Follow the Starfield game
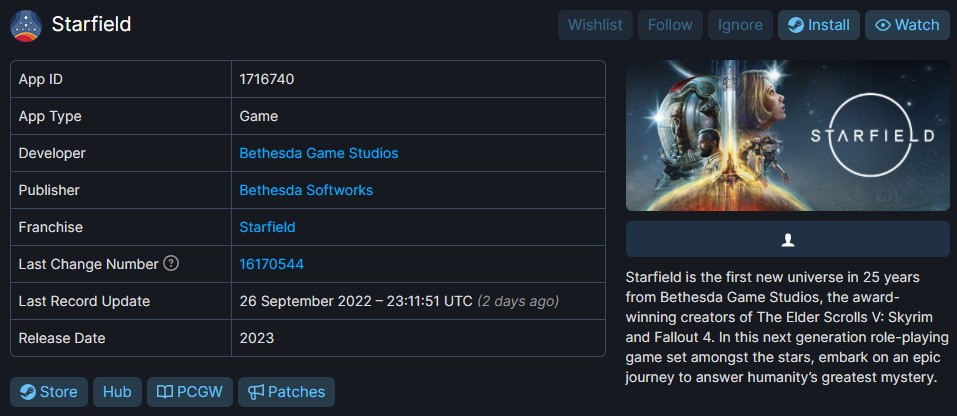 (669, 25)
